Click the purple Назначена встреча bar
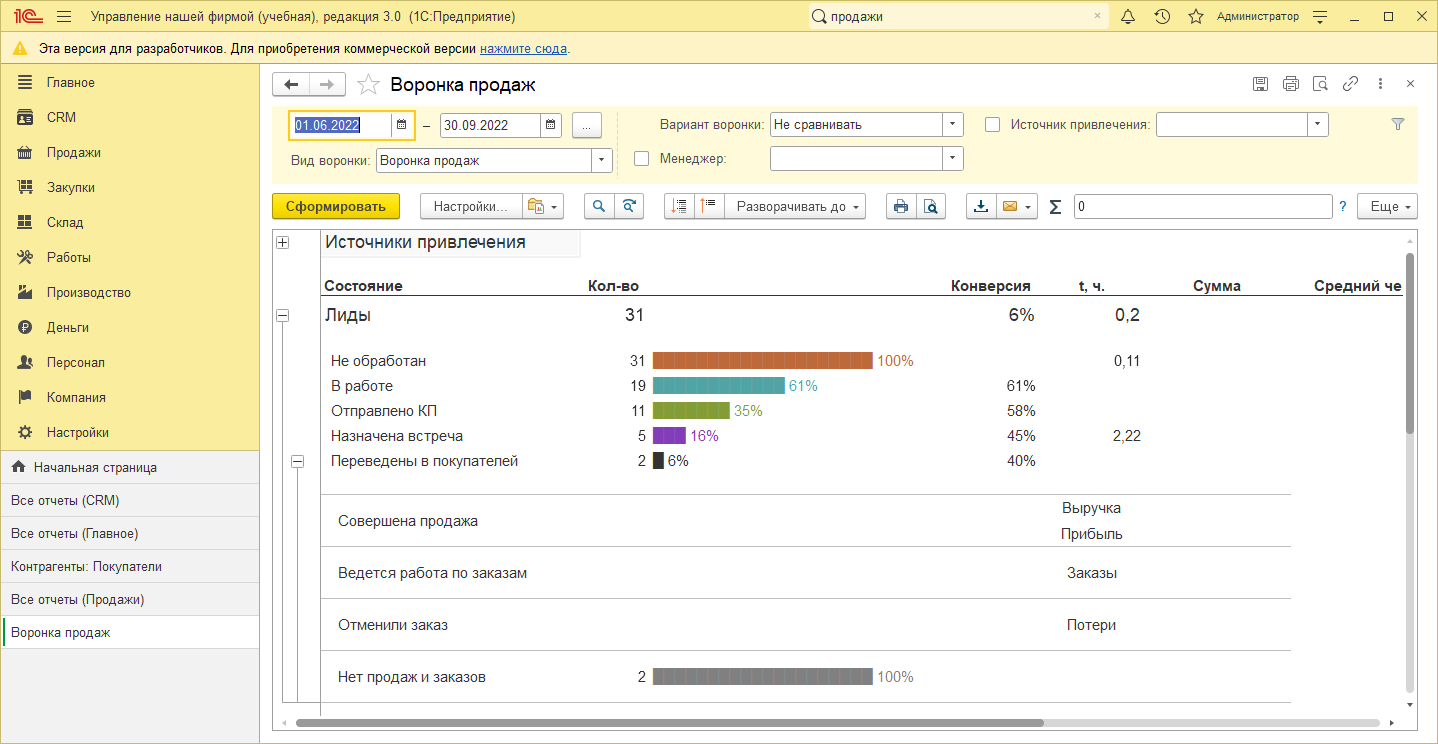The width and height of the screenshot is (1438, 744). 669,436
